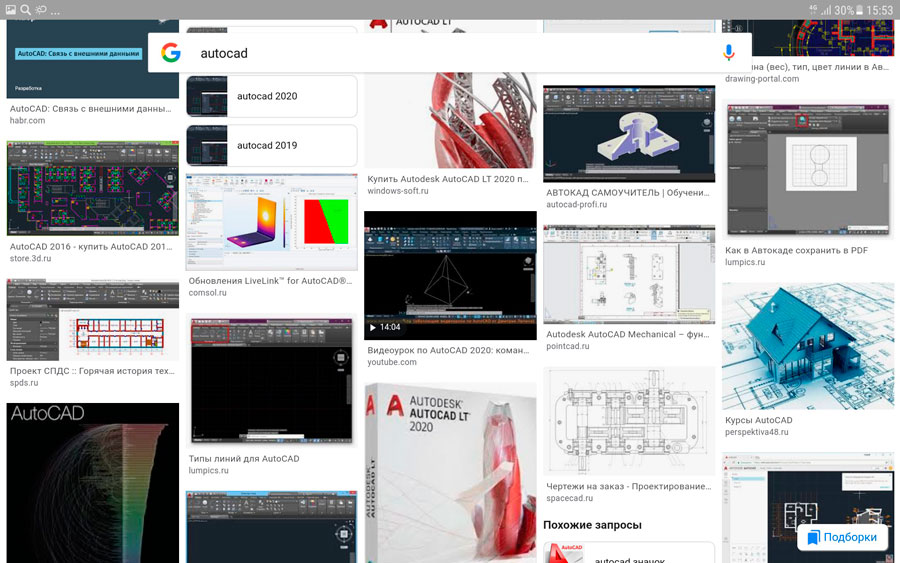Open 'Типы линий для AutoCAD' caption link
Image resolution: width=900 pixels, height=563 pixels.
[244, 459]
